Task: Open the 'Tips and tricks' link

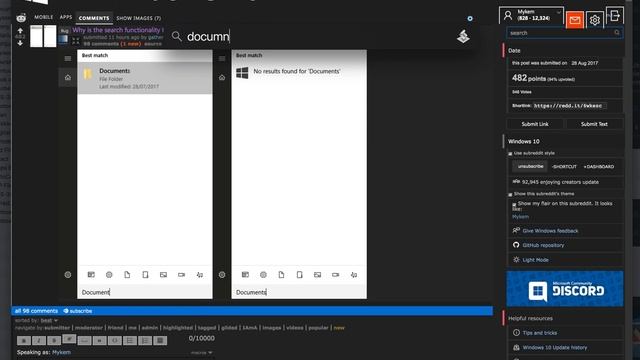Action: [540, 333]
